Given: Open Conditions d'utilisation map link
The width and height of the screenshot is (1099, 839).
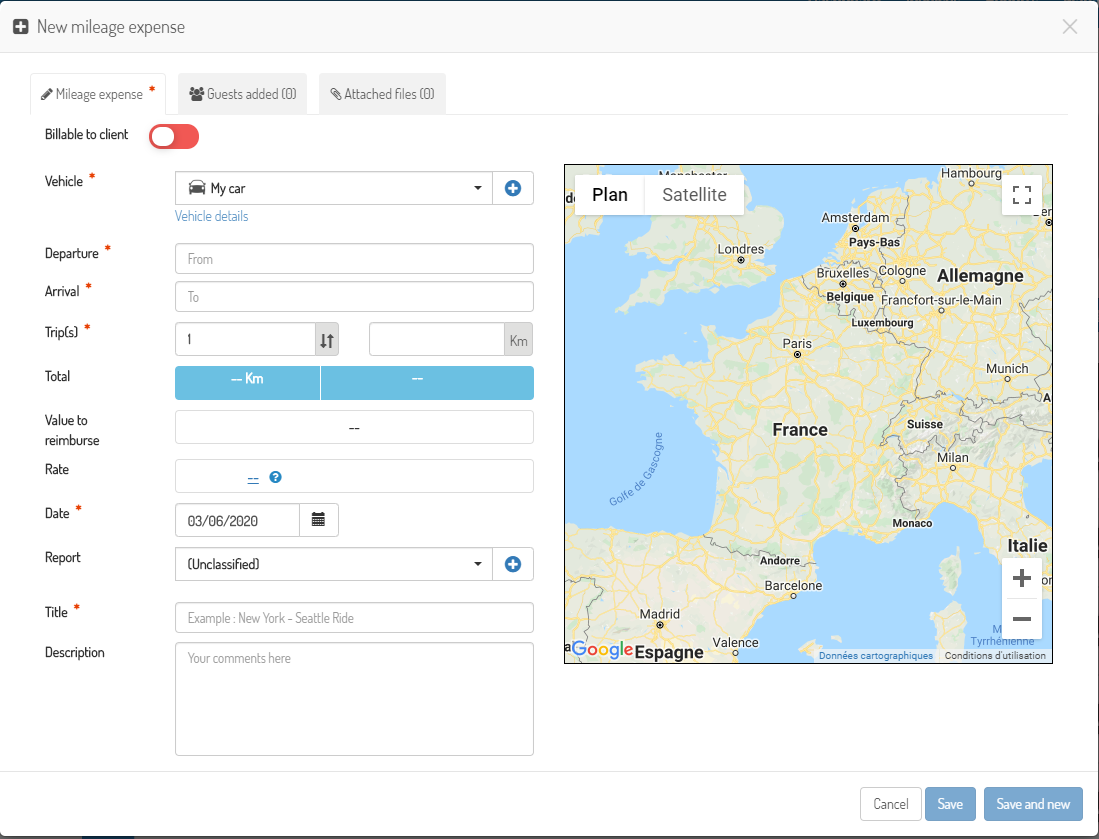Looking at the screenshot, I should pos(995,655).
